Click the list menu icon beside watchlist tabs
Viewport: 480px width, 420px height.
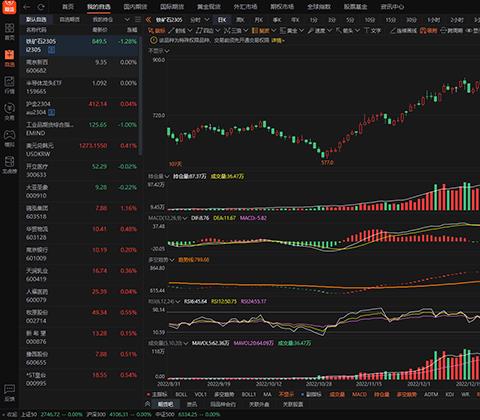[x=138, y=20]
